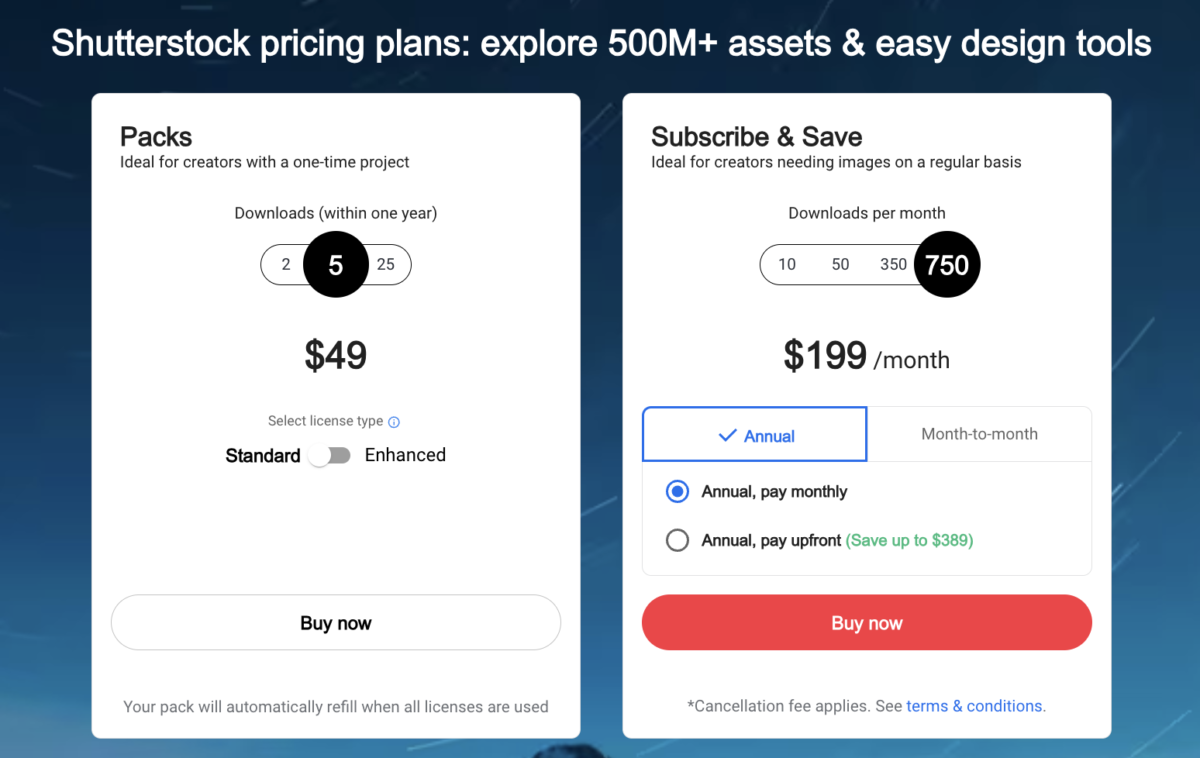This screenshot has height=758, width=1200.
Task: Select the 'Annual, pay monthly' option
Action: pyautogui.click(x=678, y=491)
